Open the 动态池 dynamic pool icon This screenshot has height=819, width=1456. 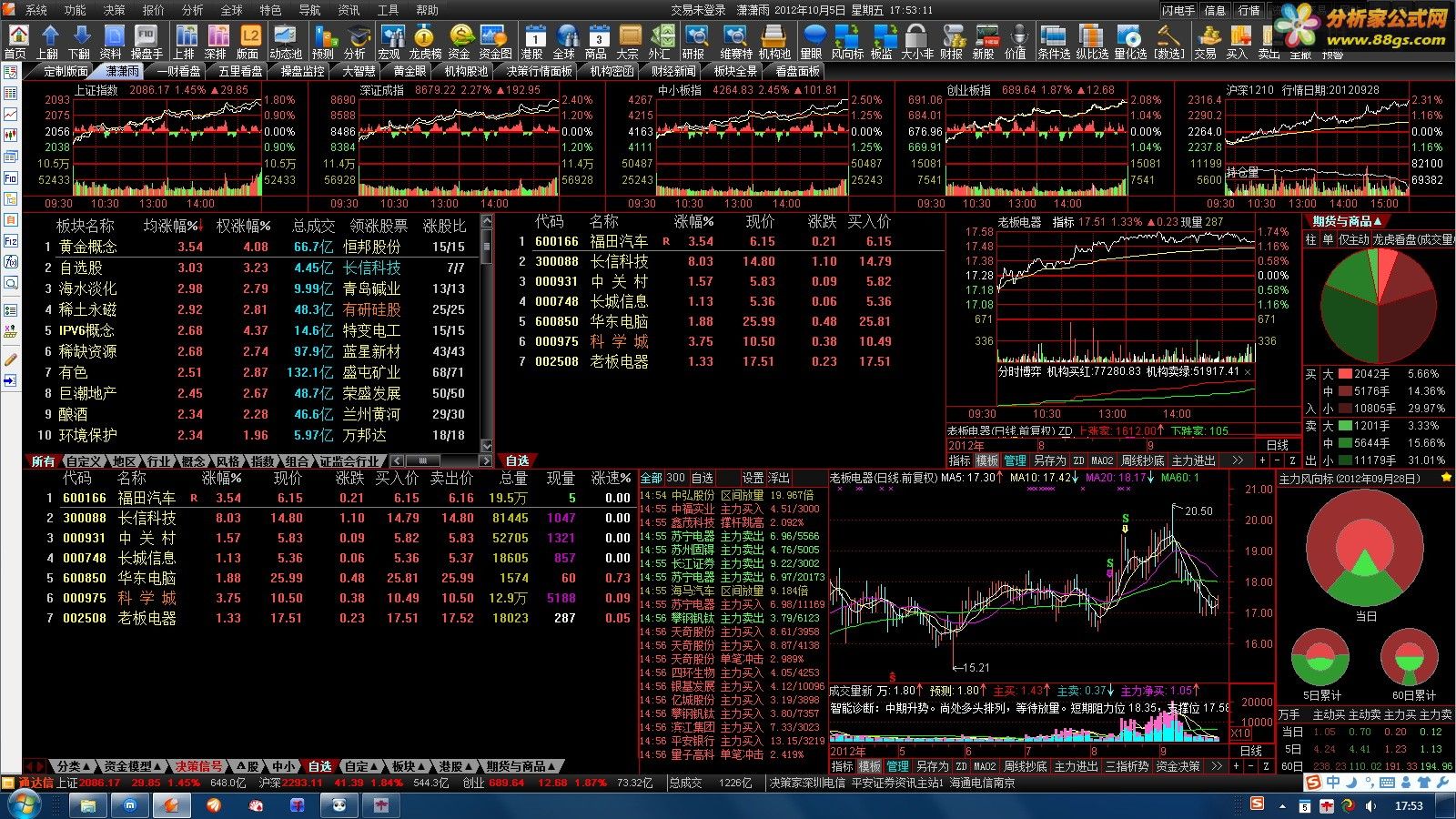tap(286, 41)
